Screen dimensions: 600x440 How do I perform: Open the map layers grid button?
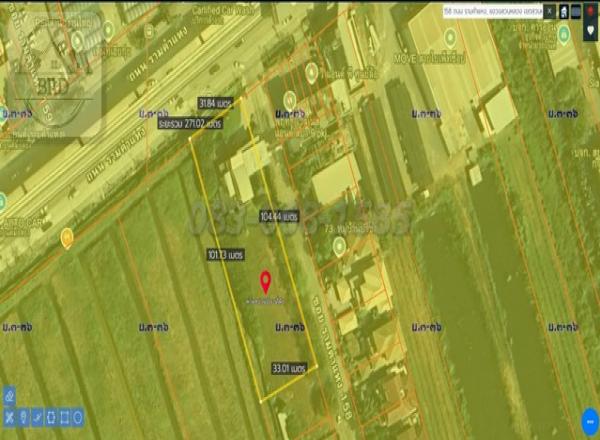point(577,11)
